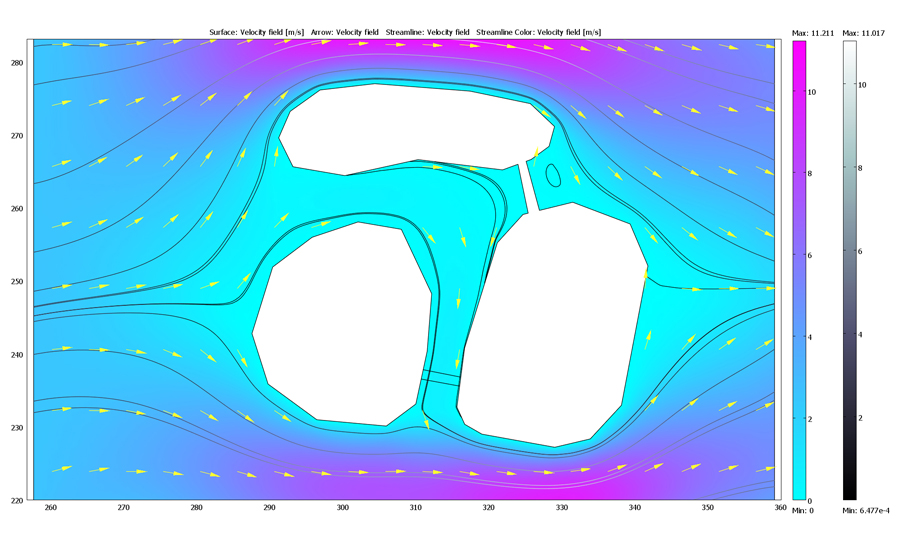Click the 10 tick on the magenta color bar

[x=812, y=92]
